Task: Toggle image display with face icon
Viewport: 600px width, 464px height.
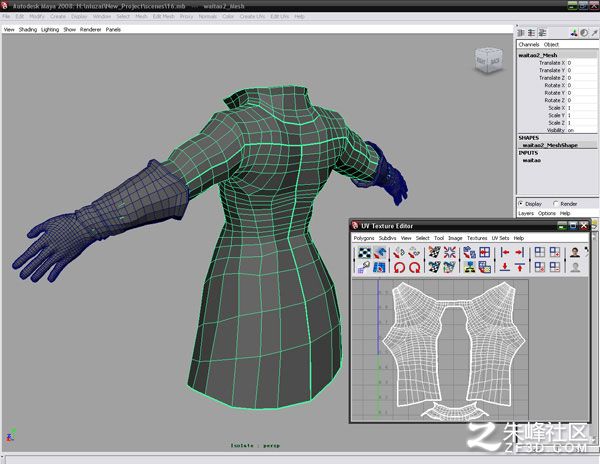Action: 575,252
